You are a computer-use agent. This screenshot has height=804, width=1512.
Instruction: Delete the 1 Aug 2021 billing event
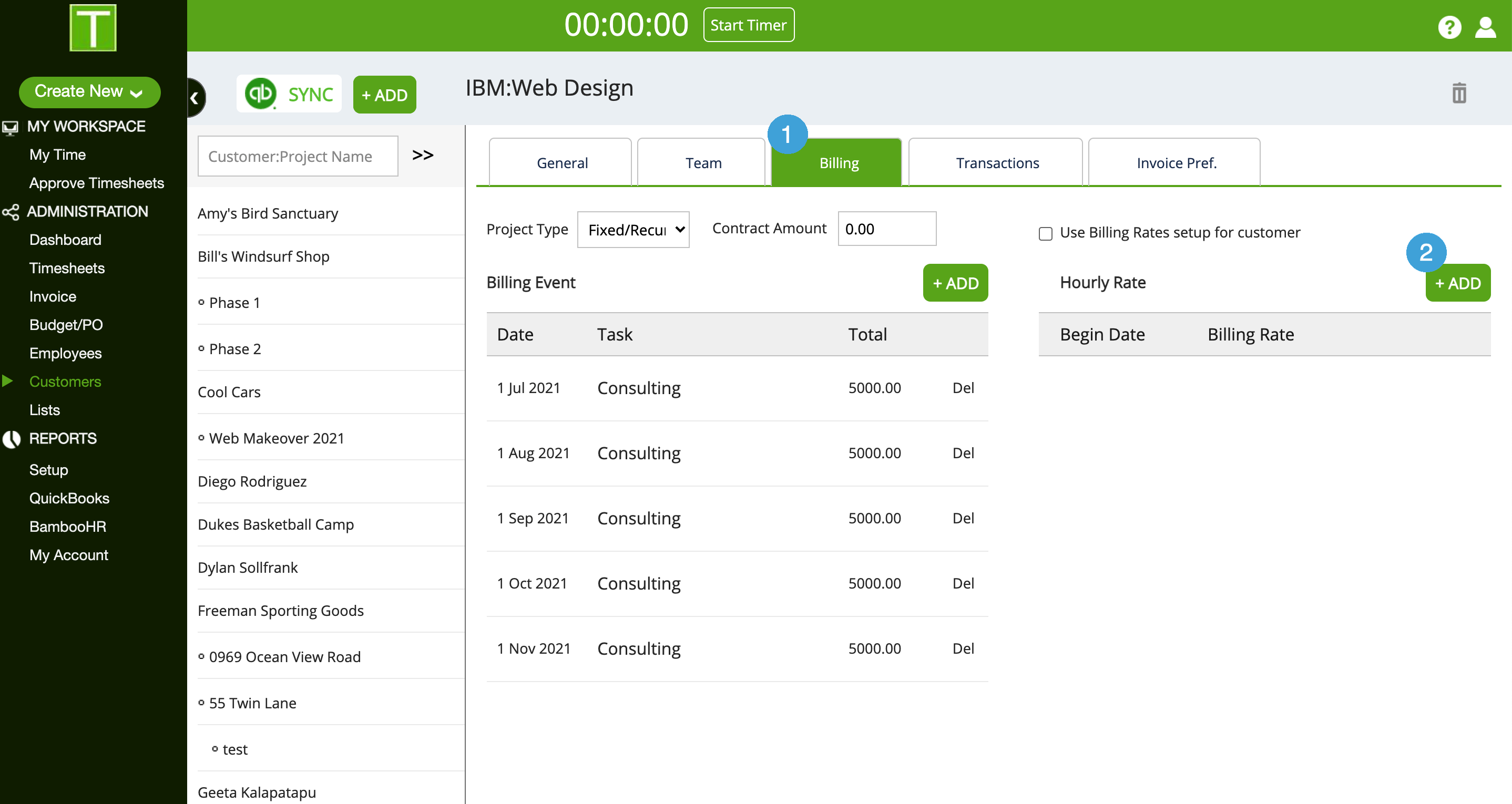pyautogui.click(x=963, y=453)
